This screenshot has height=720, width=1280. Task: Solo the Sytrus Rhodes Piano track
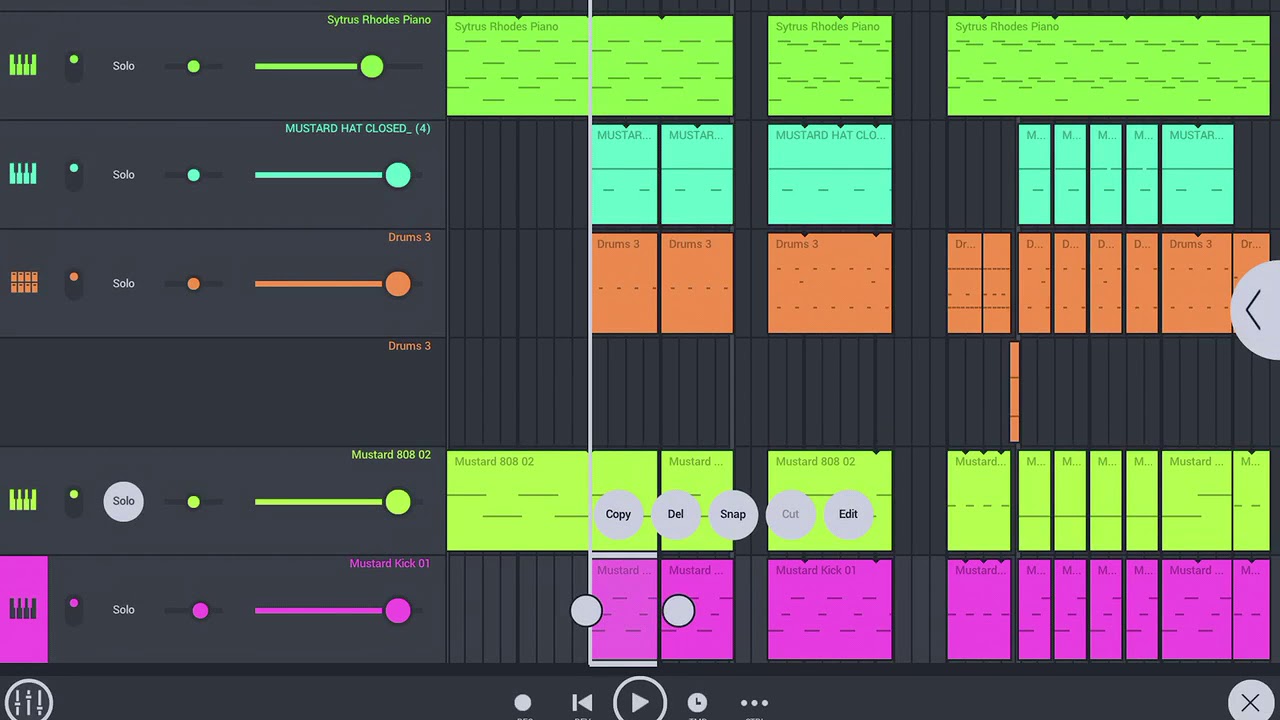pos(123,66)
